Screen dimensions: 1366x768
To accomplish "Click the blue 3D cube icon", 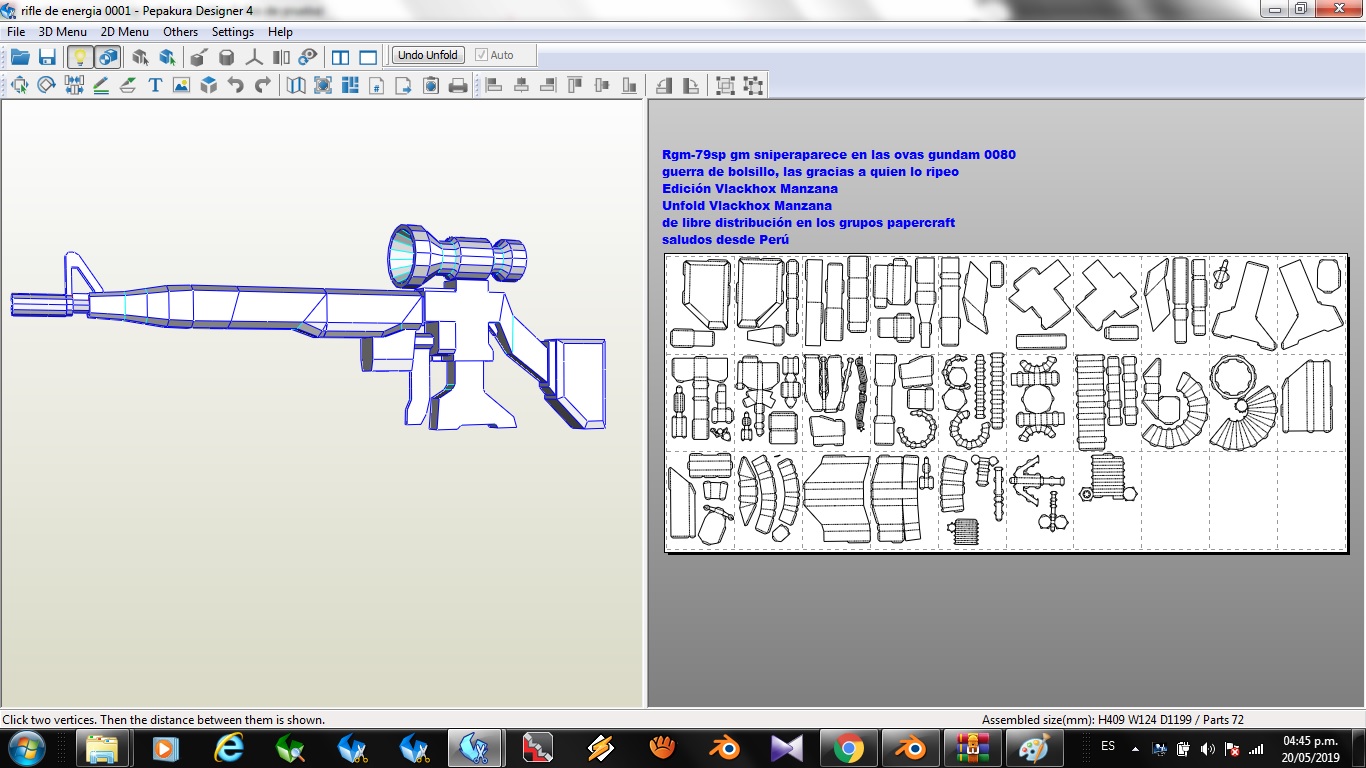I will (x=208, y=85).
